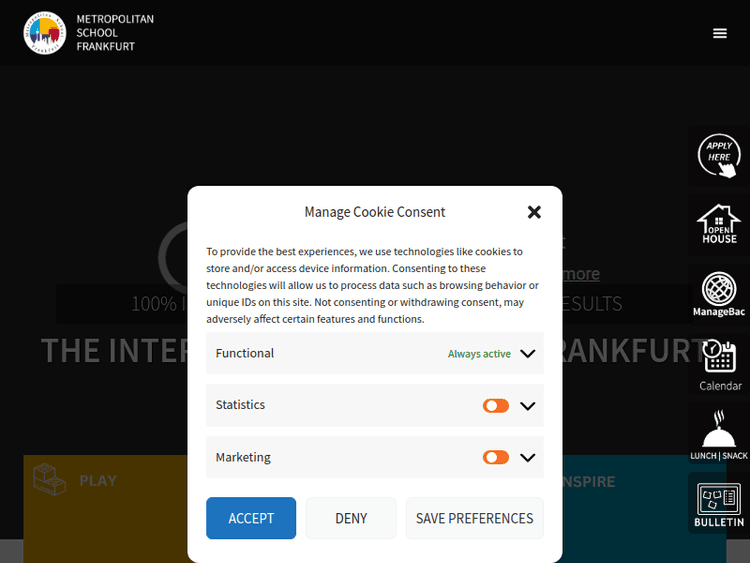Screen dimensions: 750x563
Task: Click the Save Preferences button
Action: coord(474,518)
